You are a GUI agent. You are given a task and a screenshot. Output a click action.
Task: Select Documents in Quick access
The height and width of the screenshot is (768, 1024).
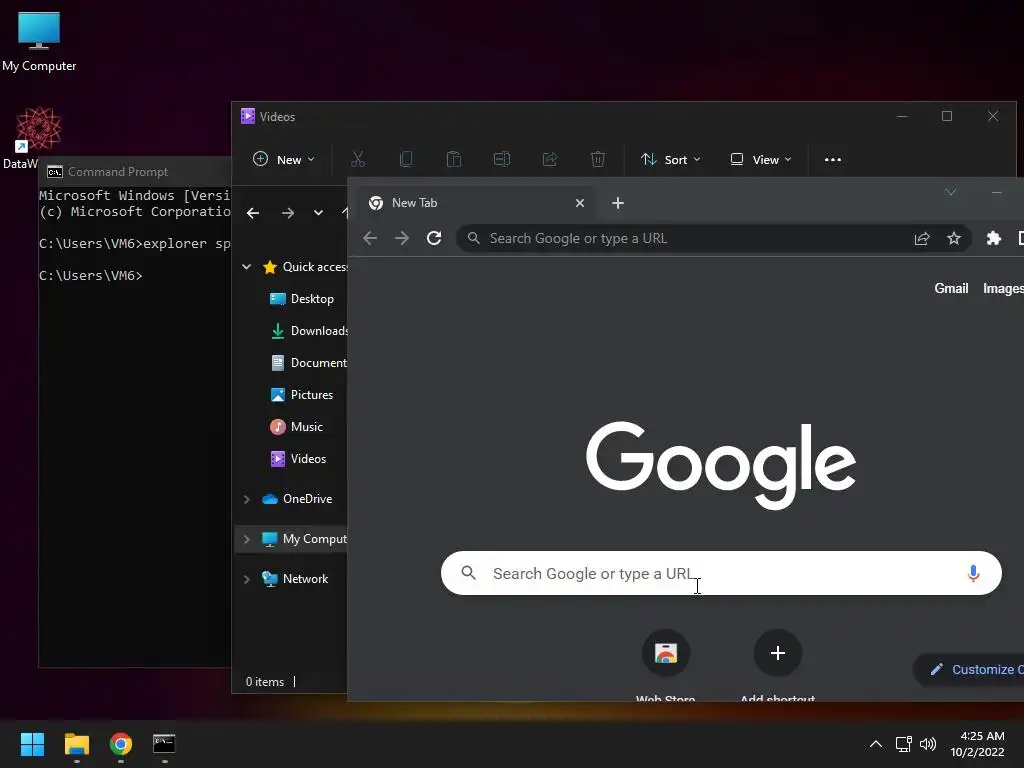(309, 362)
